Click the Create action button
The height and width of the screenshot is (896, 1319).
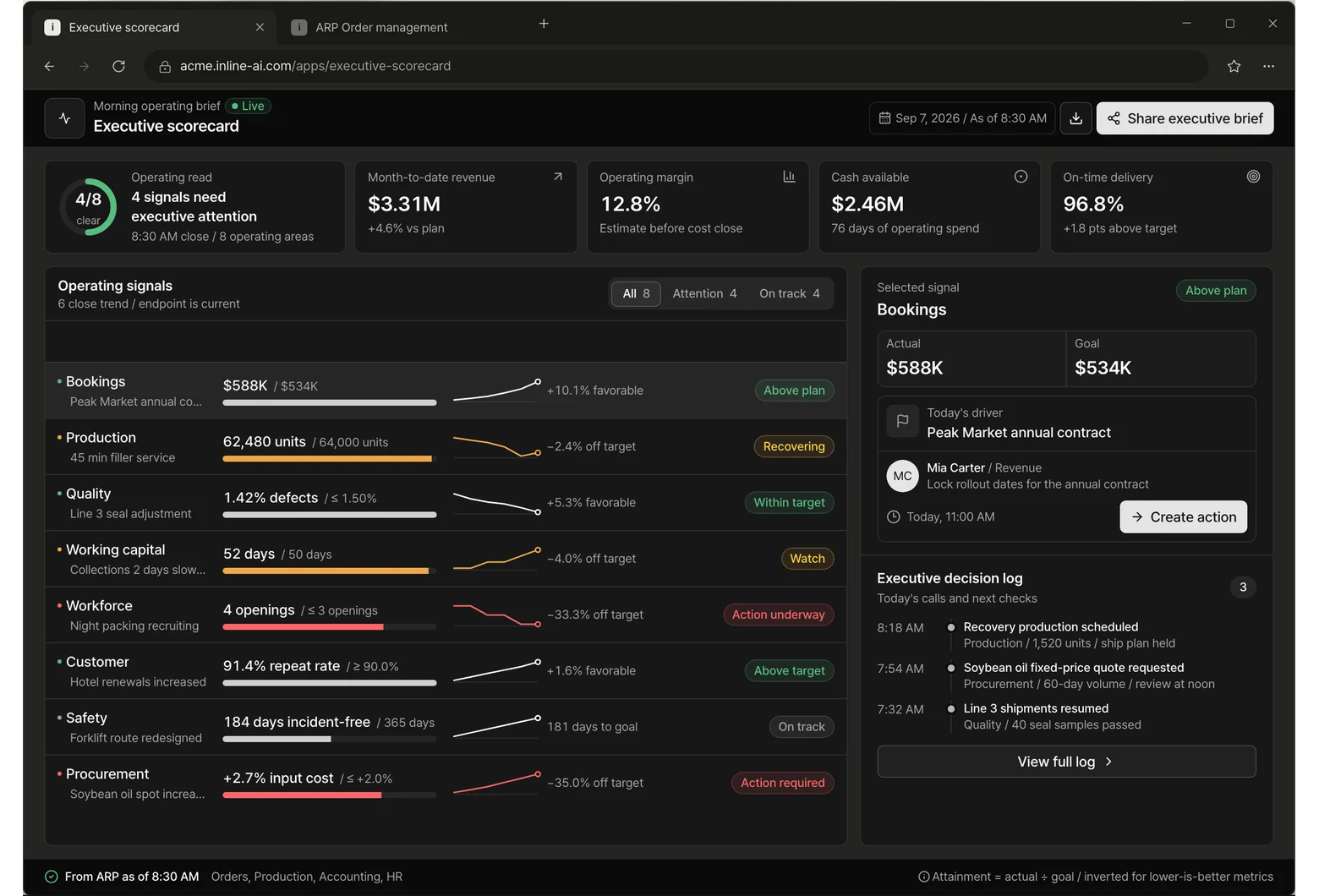coord(1183,516)
